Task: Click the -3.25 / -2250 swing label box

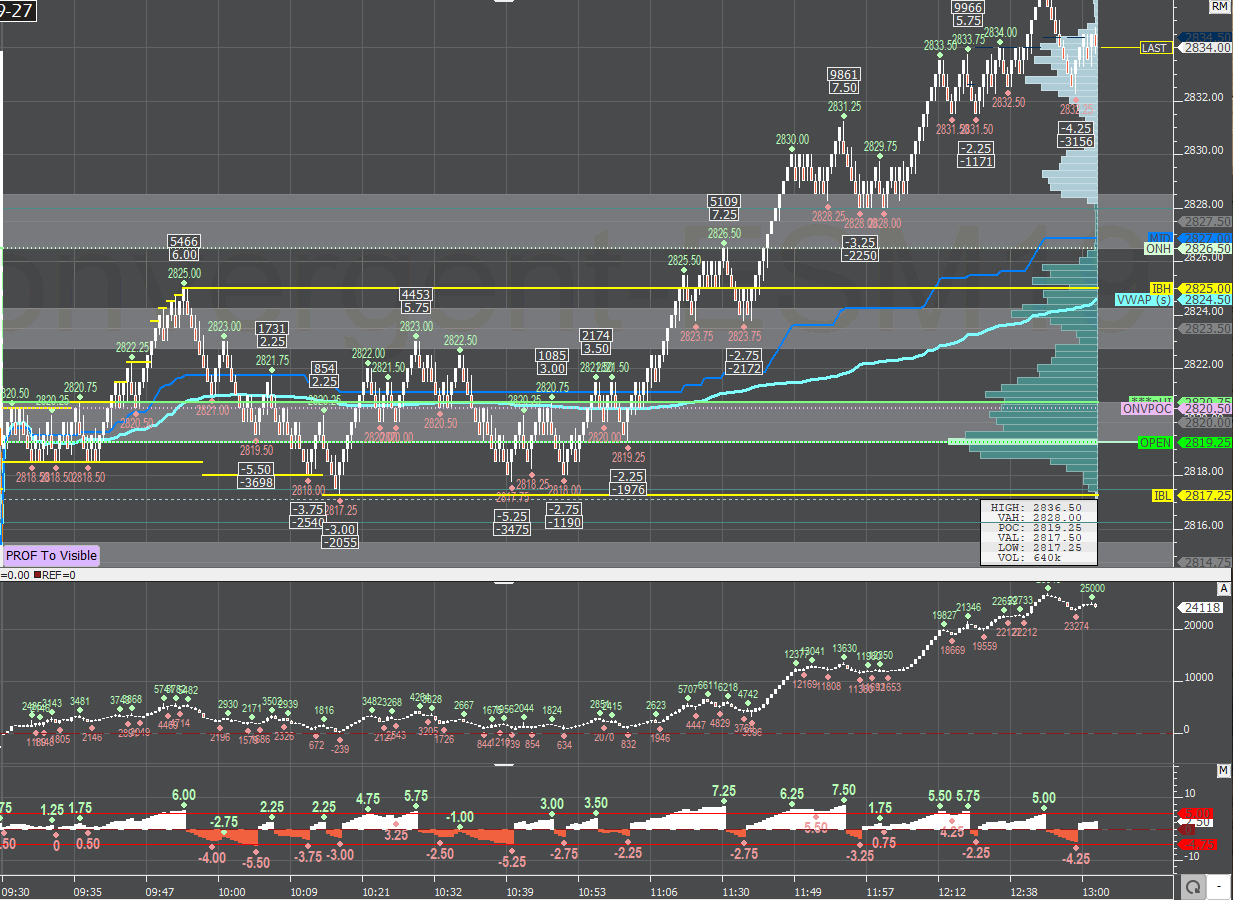Action: (861, 249)
